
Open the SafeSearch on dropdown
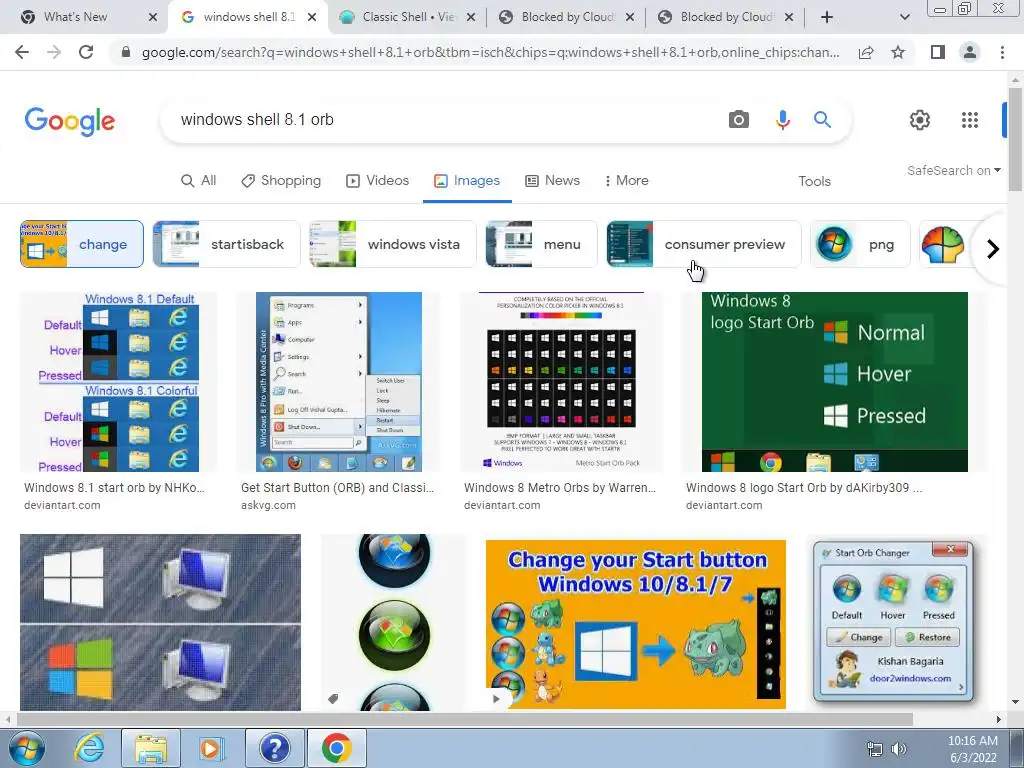click(x=953, y=170)
